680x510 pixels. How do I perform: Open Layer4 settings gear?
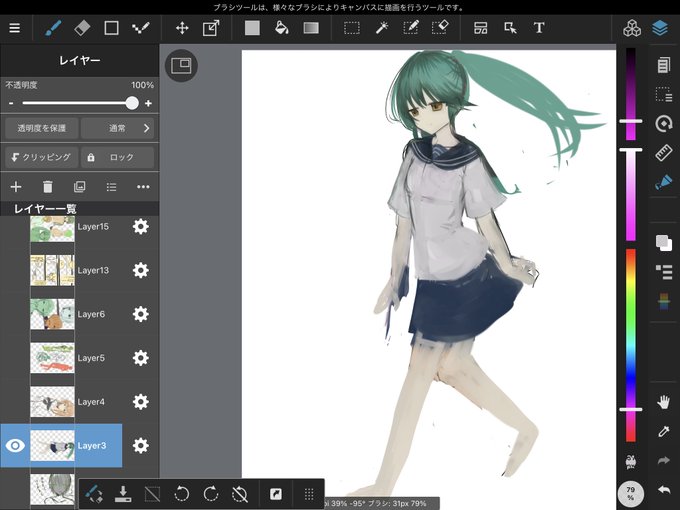pos(141,402)
